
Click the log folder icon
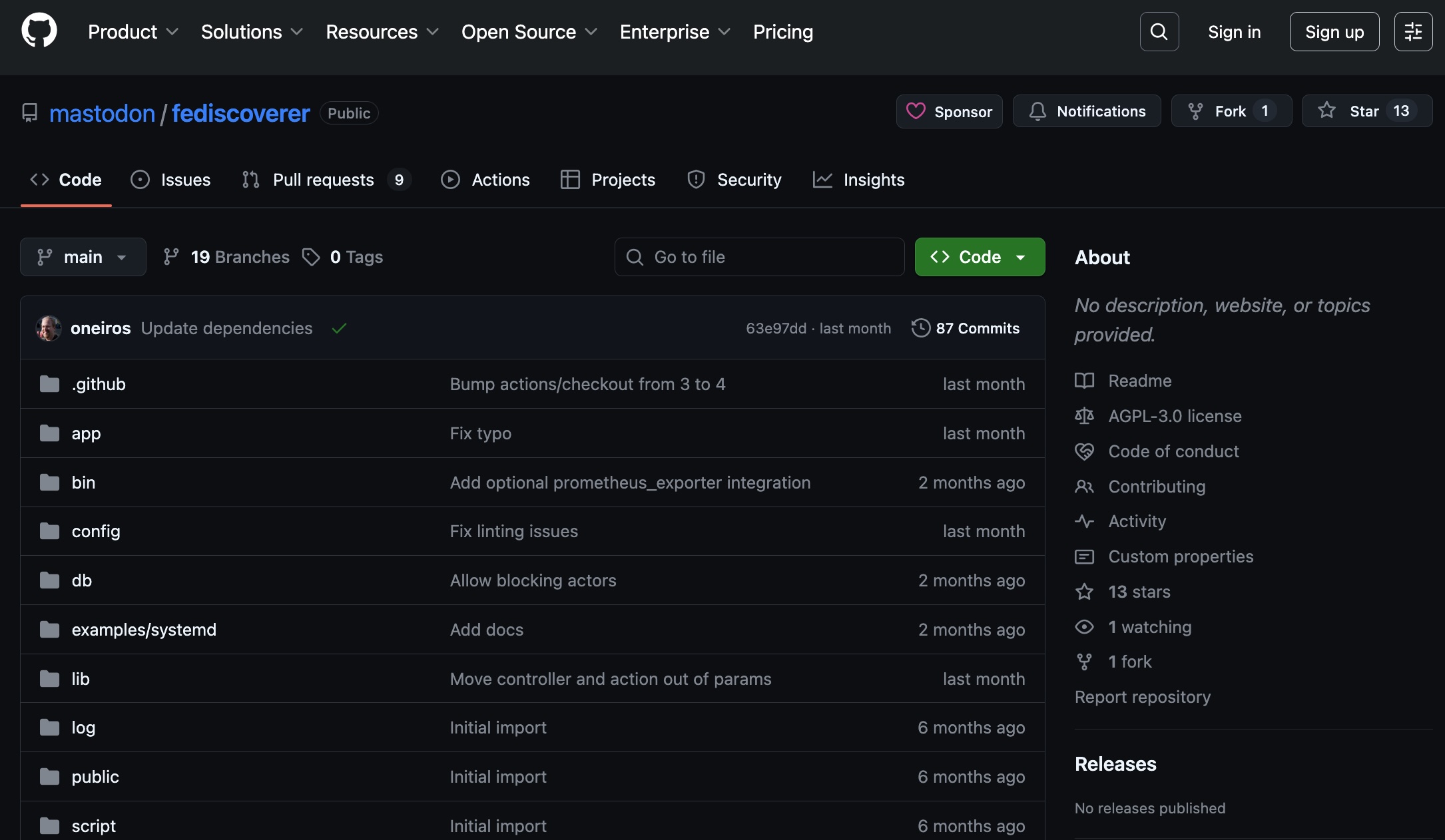pyautogui.click(x=49, y=728)
